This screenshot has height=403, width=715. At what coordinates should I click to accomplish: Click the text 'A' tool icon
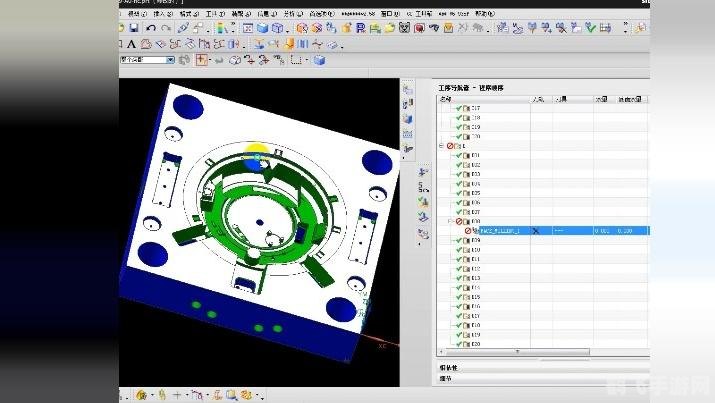pyautogui.click(x=132, y=44)
